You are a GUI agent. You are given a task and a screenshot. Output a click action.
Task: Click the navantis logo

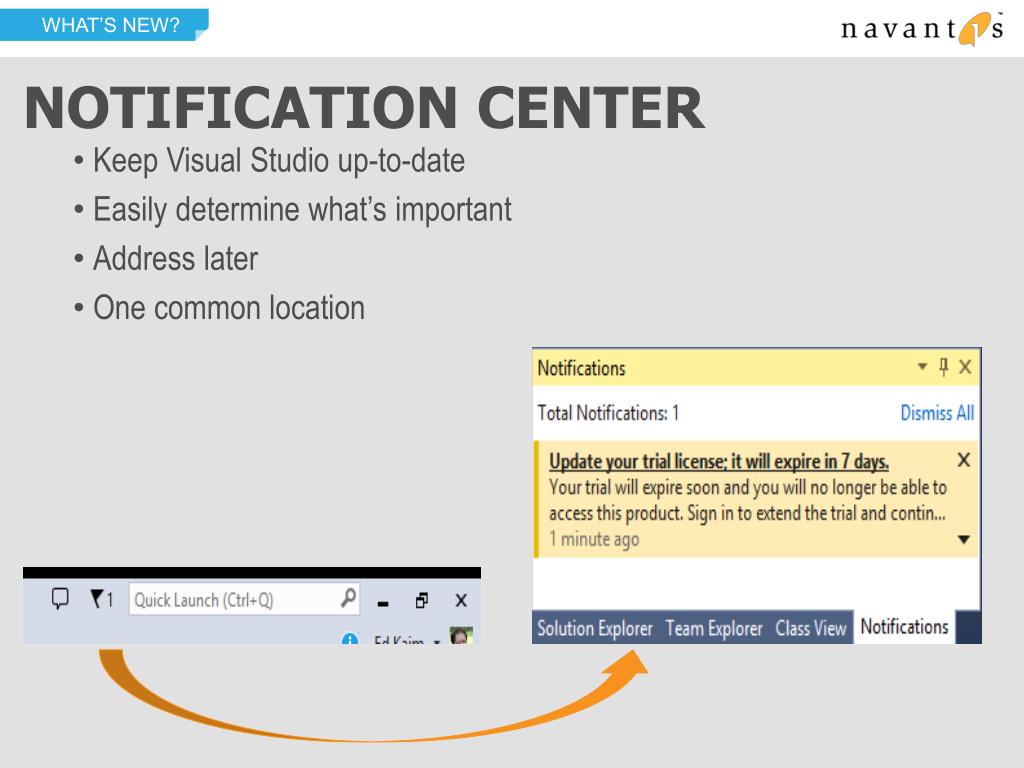coord(921,29)
